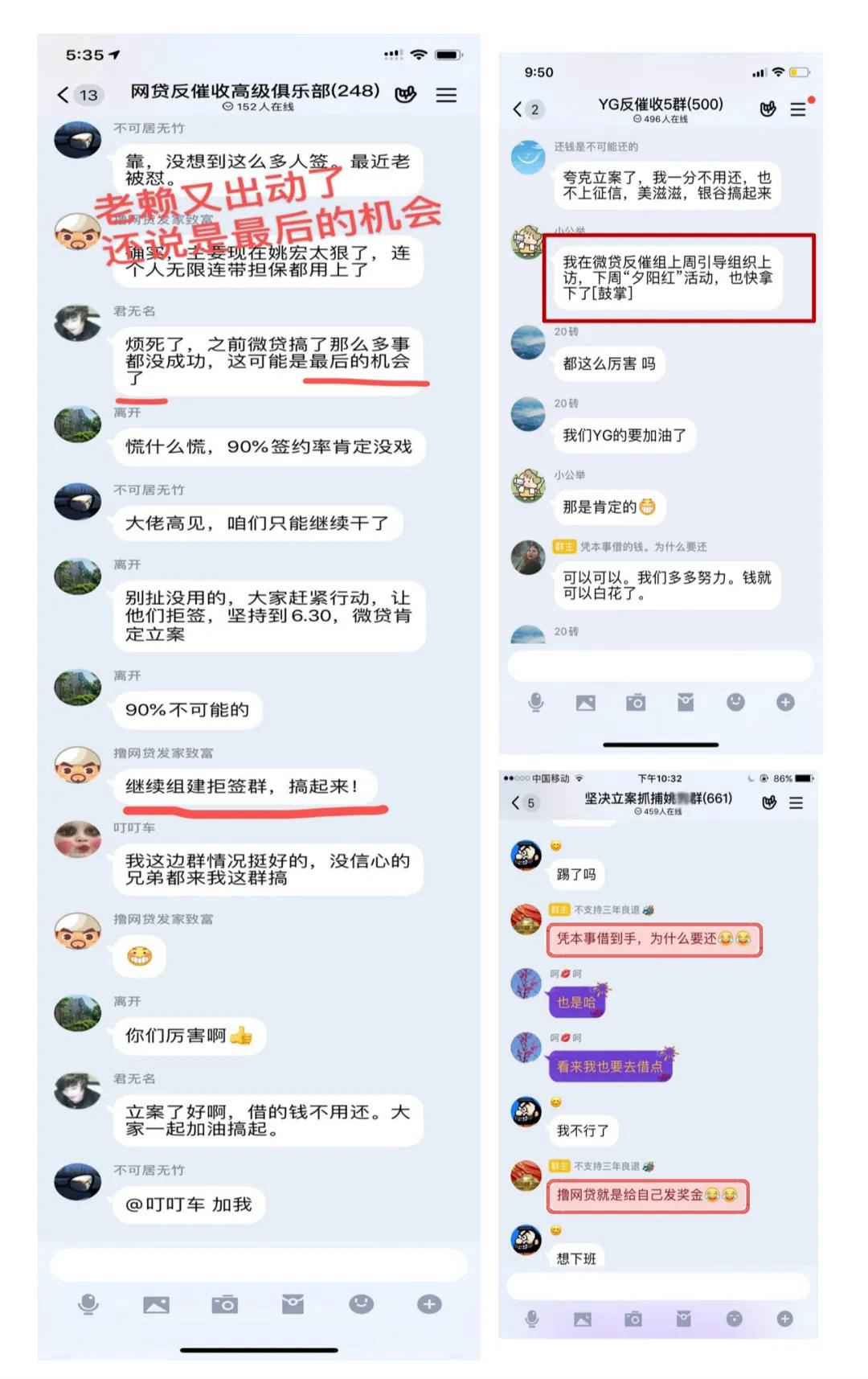The image size is (868, 1379).
Task: Open the hamburger menu of 网贷反催收高级俱乐部
Action: pos(446,95)
